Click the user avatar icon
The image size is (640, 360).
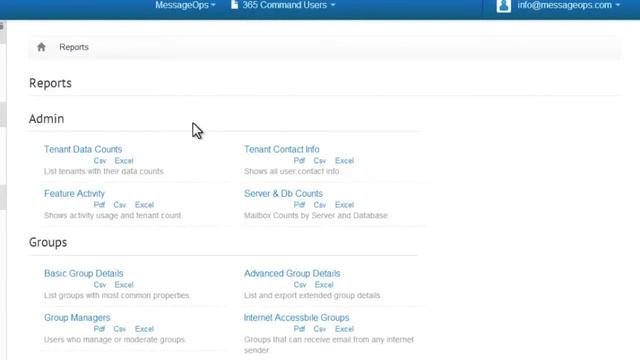[x=504, y=6]
